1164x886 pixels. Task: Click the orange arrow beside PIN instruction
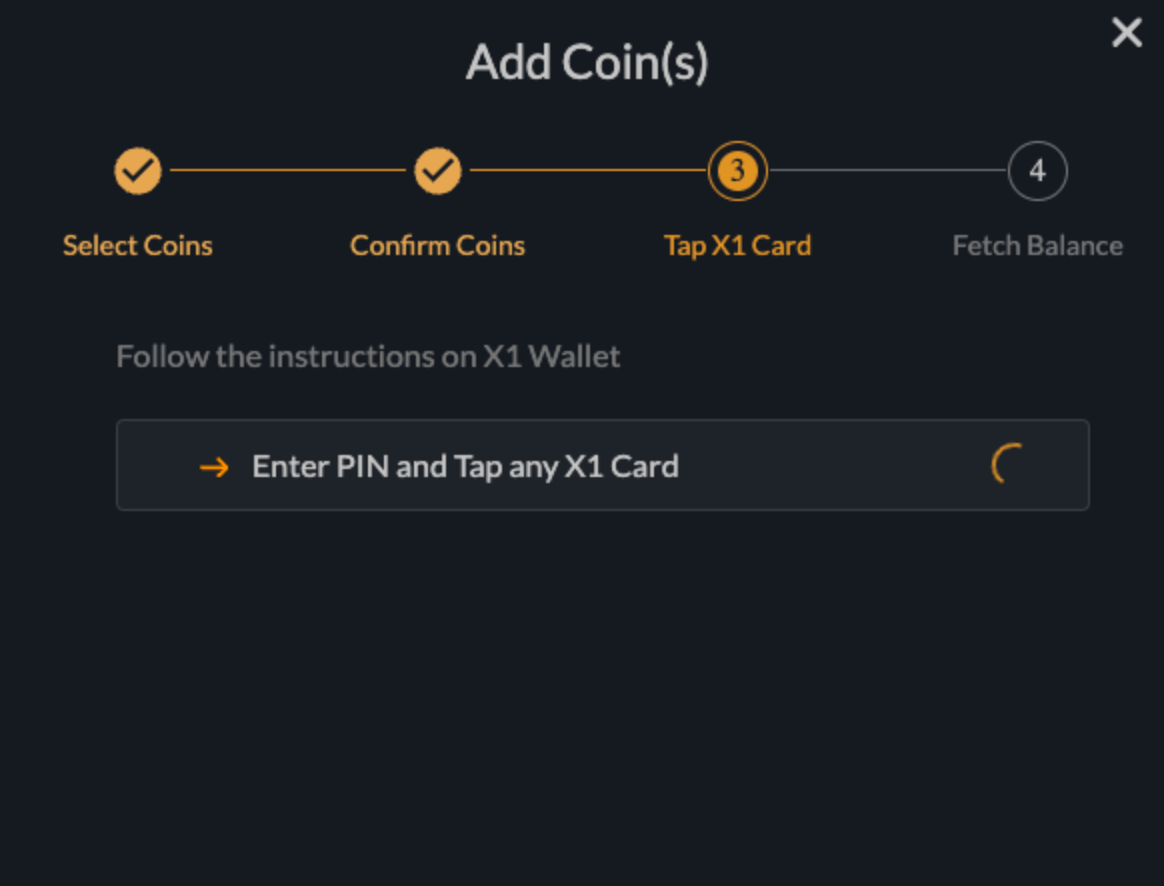click(213, 466)
